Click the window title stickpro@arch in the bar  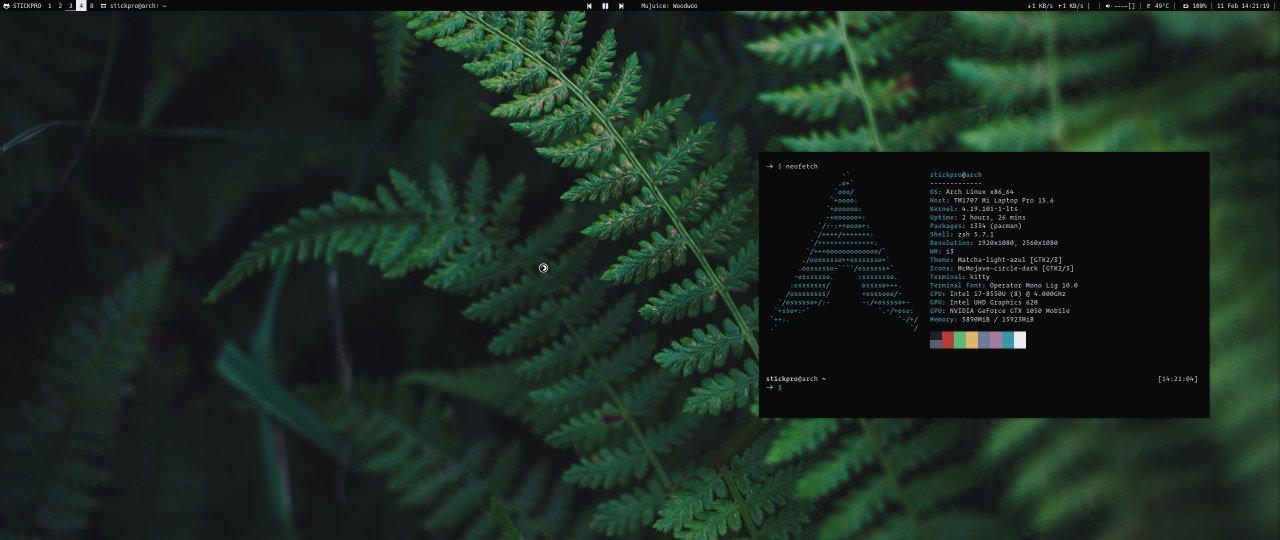[x=137, y=6]
